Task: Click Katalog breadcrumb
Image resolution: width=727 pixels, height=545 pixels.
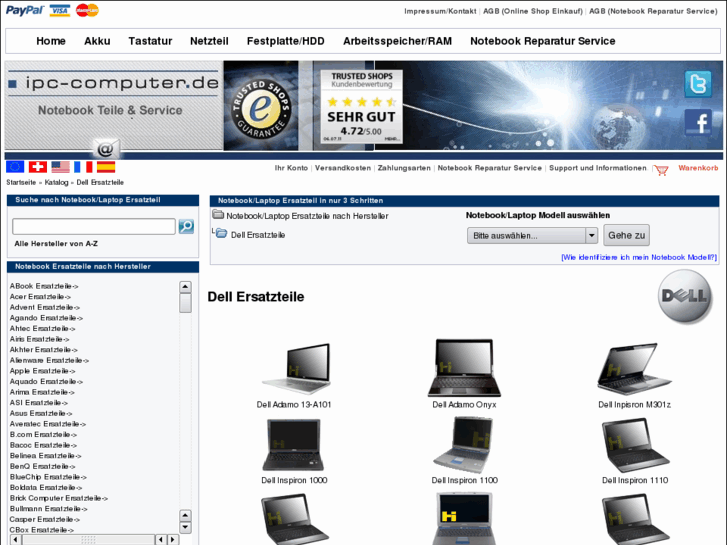Action: tap(56, 182)
